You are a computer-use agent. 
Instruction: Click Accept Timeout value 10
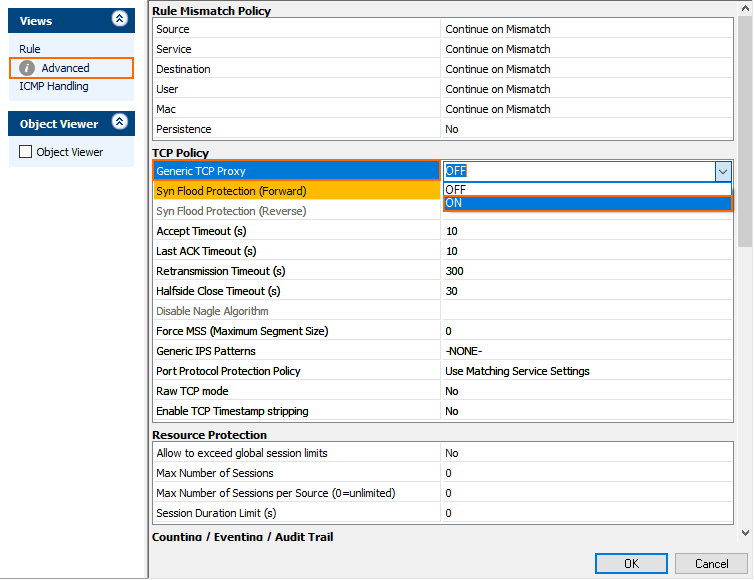click(452, 231)
